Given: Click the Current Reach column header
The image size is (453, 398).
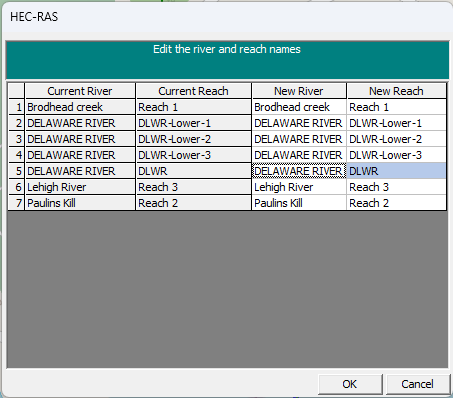Looking at the screenshot, I should point(193,91).
